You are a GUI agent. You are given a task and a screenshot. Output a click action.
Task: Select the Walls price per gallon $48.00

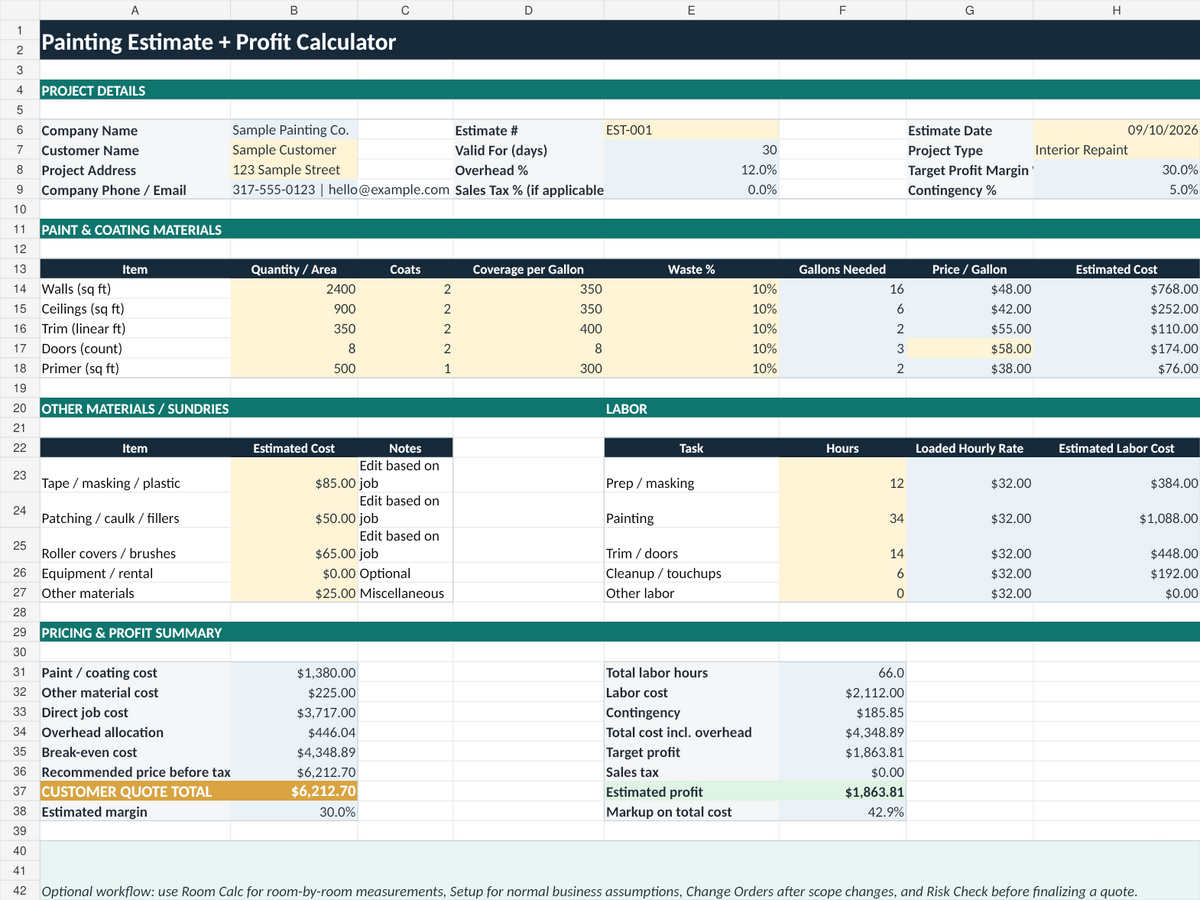click(969, 289)
